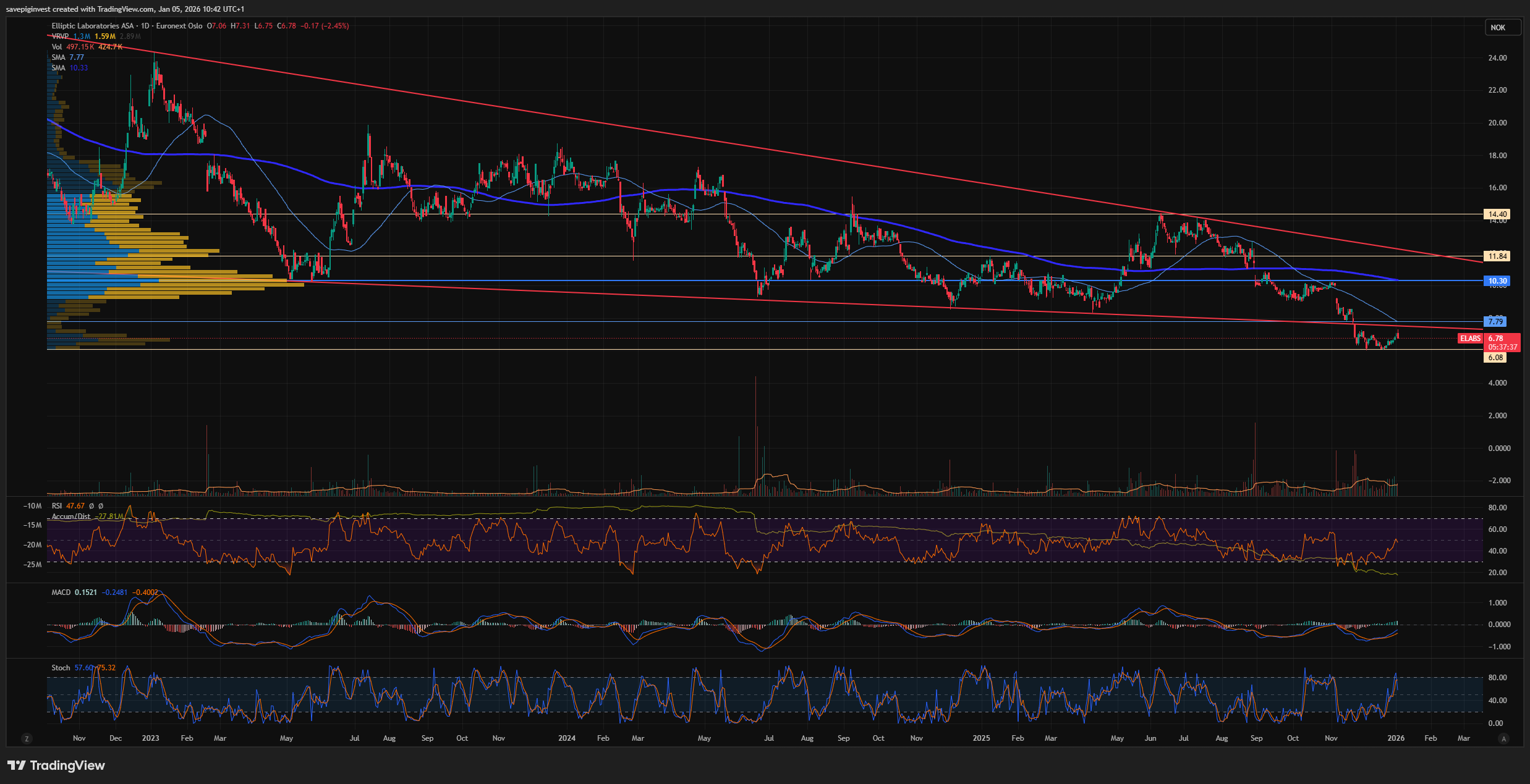Image resolution: width=1530 pixels, height=784 pixels.
Task: Click the ELABS symbol price tag
Action: [x=1471, y=338]
